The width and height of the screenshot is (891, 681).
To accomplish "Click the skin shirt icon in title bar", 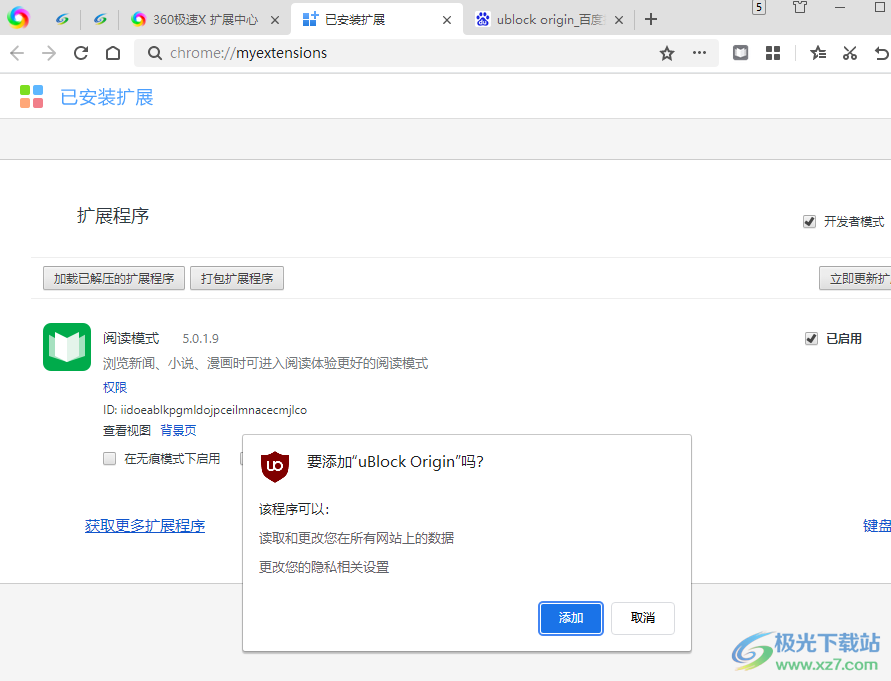I will point(800,8).
